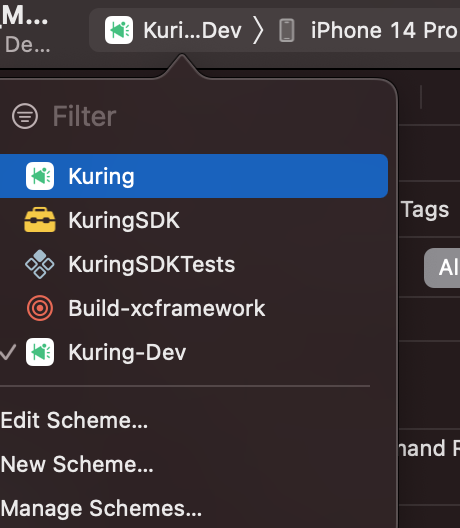Click the chevron between scheme and device
Image resolution: width=460 pixels, height=528 pixels.
[258, 30]
